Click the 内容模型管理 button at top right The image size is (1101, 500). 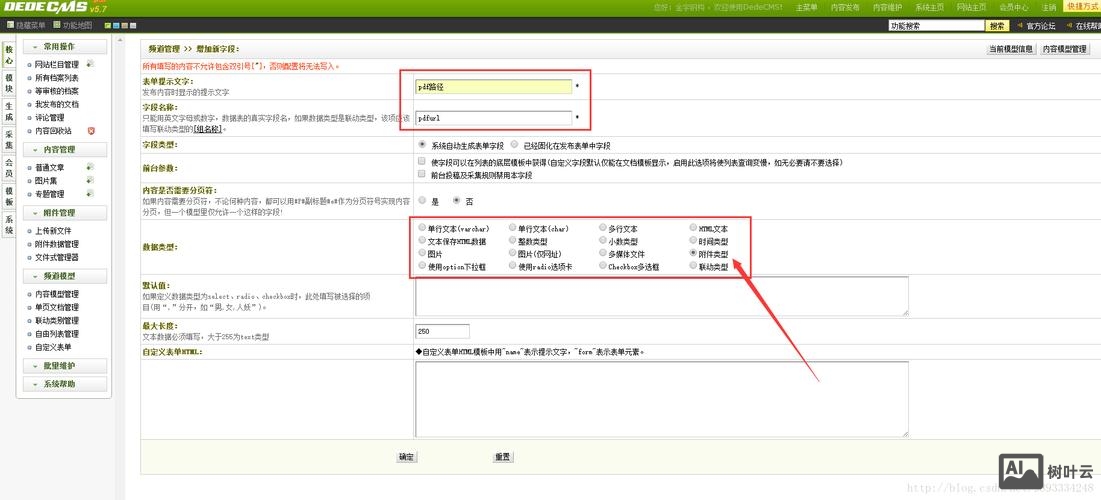click(x=1064, y=48)
